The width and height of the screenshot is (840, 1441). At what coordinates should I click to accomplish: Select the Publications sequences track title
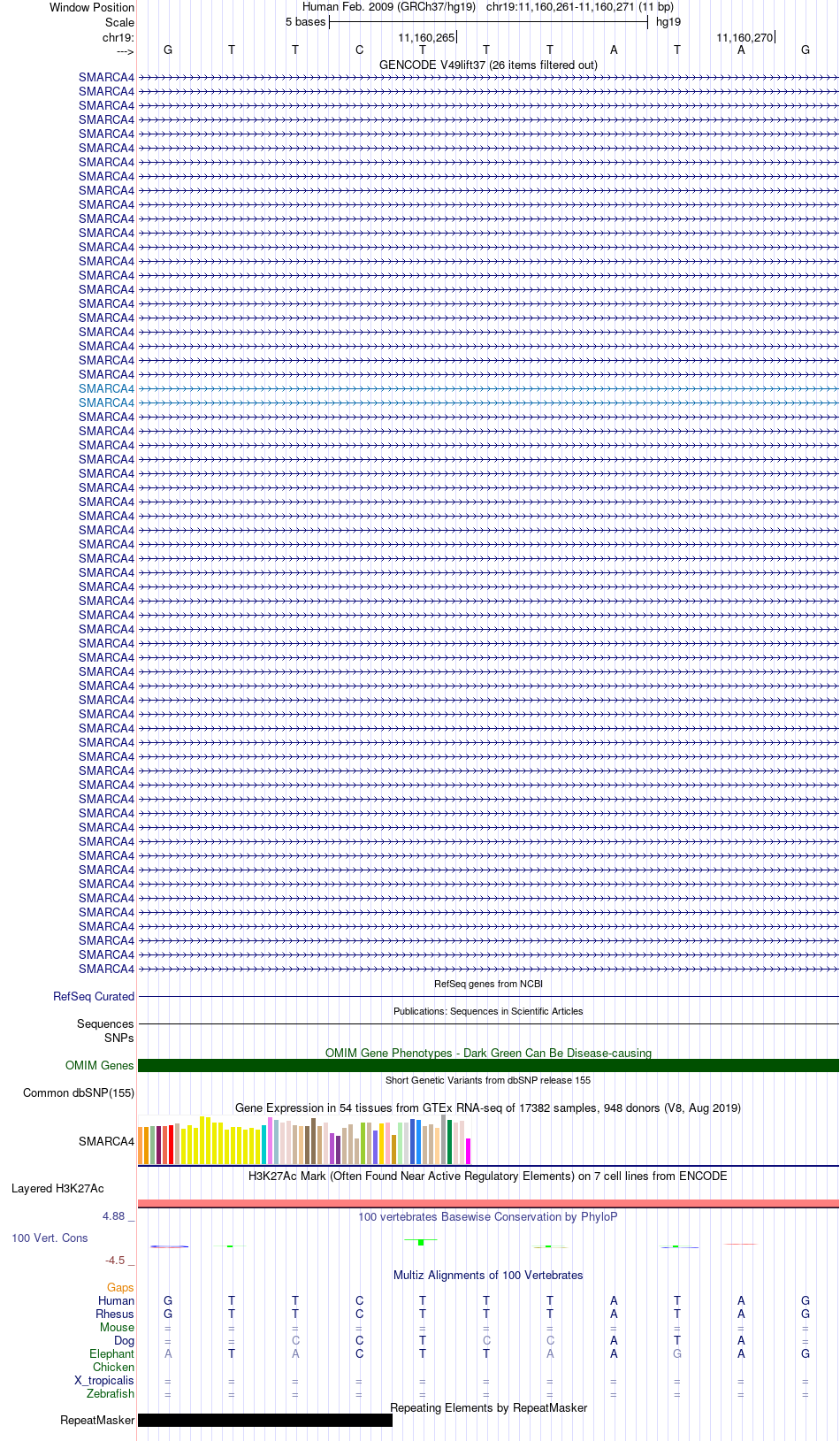pyautogui.click(x=488, y=1011)
